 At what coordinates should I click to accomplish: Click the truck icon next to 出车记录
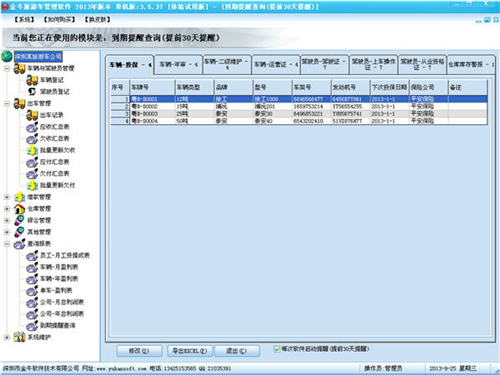pyautogui.click(x=32, y=115)
